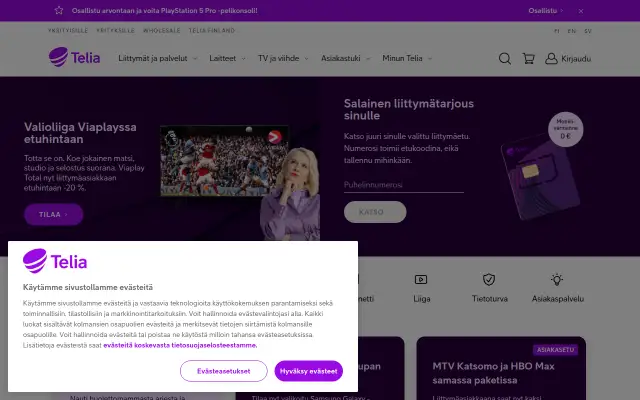Click the Asiakaspalvelu shortcut label
The image size is (640, 400).
coord(558,299)
